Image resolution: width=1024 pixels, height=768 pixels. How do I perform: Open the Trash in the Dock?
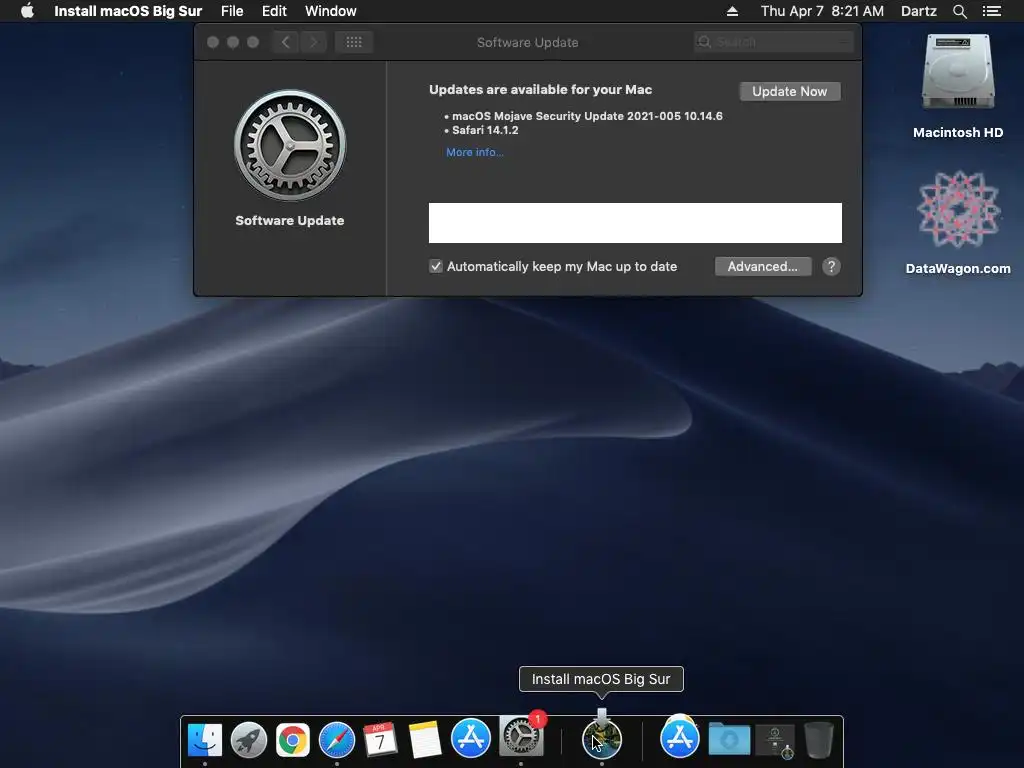tap(818, 739)
